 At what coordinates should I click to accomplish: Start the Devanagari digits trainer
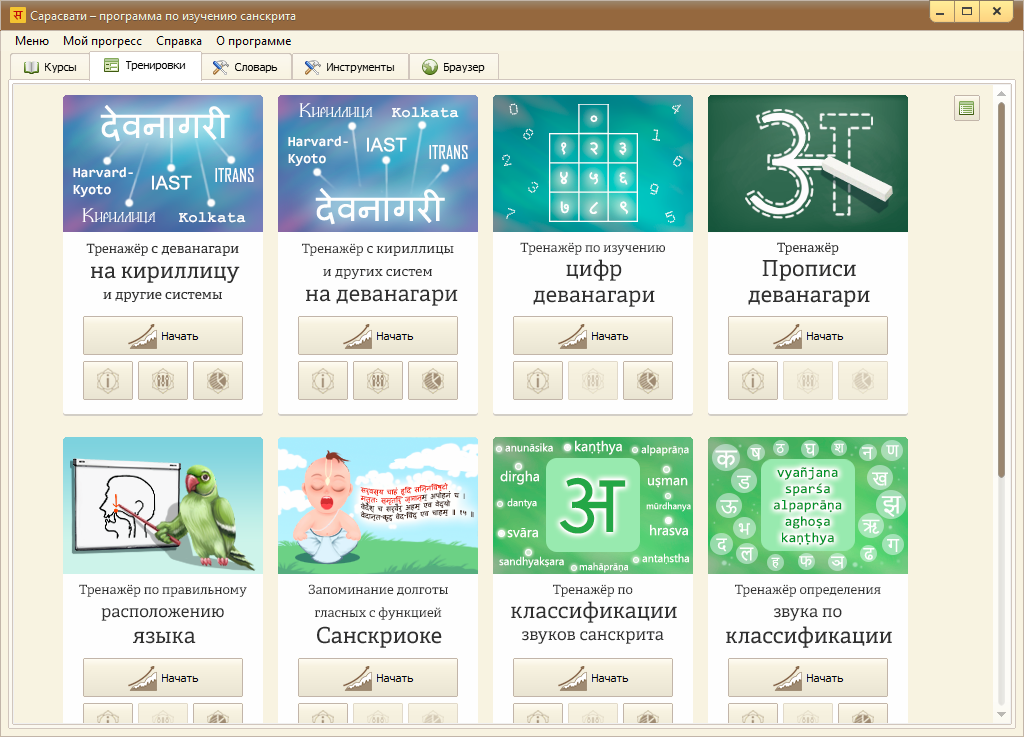click(x=593, y=336)
